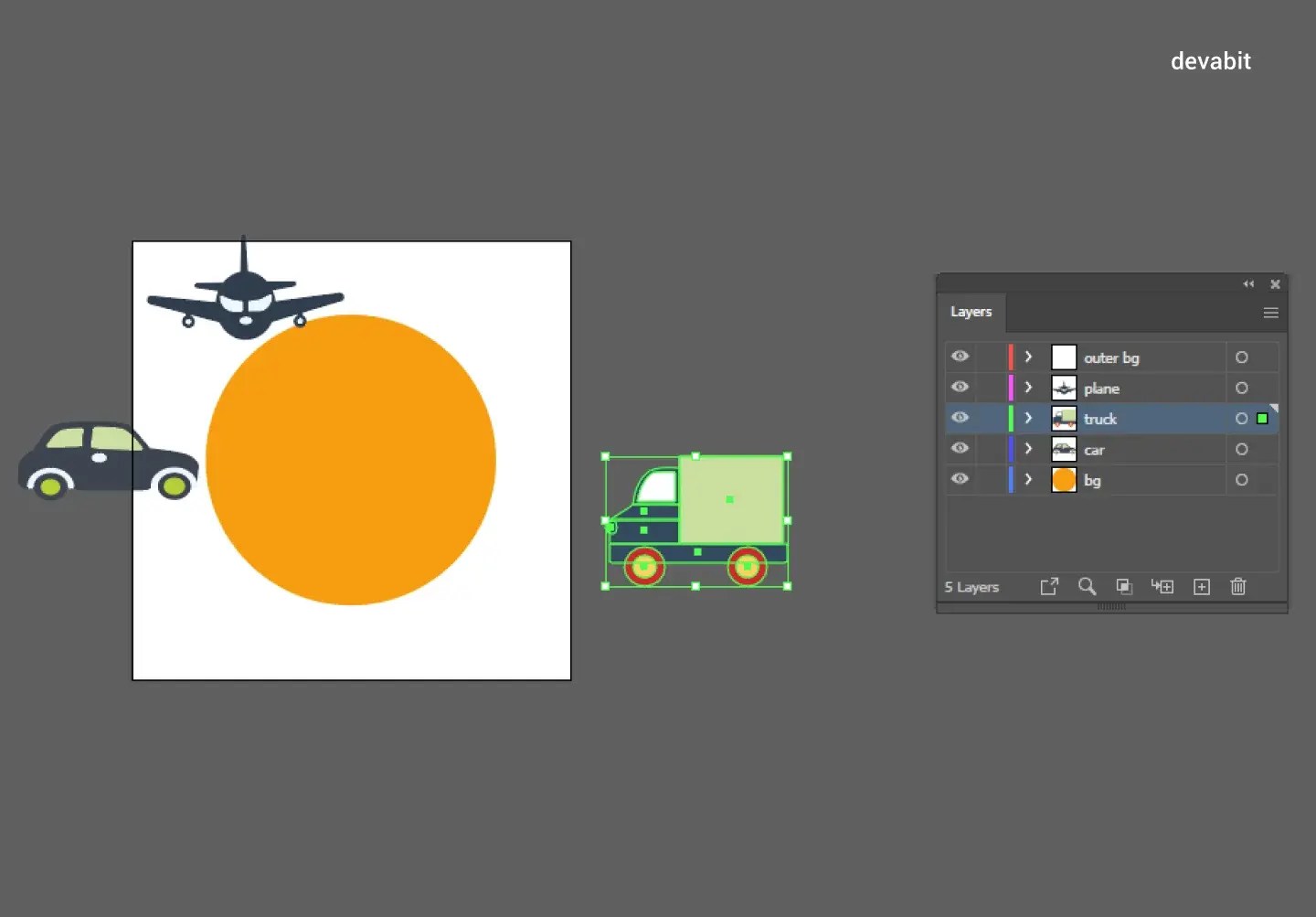
Task: Toggle visibility of the car layer
Action: [960, 448]
